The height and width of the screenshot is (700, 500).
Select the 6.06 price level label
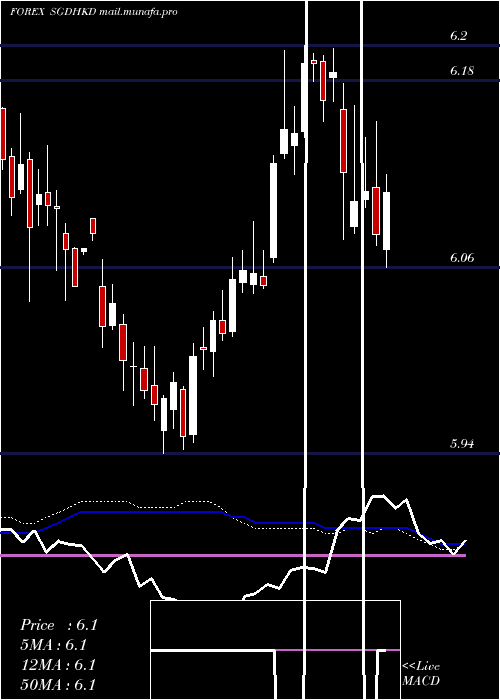pyautogui.click(x=462, y=258)
